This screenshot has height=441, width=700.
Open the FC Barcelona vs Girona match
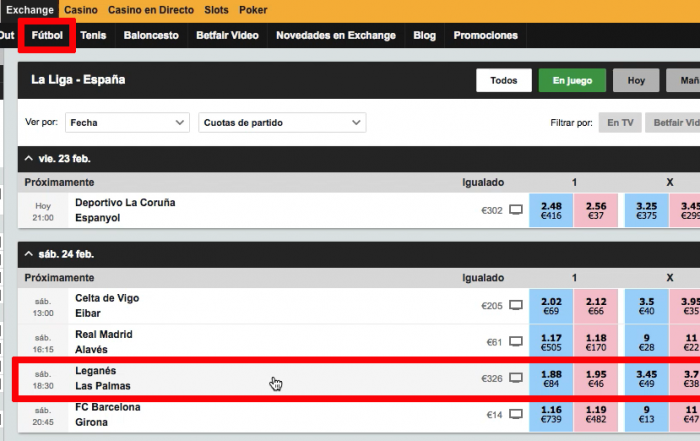click(x=108, y=414)
